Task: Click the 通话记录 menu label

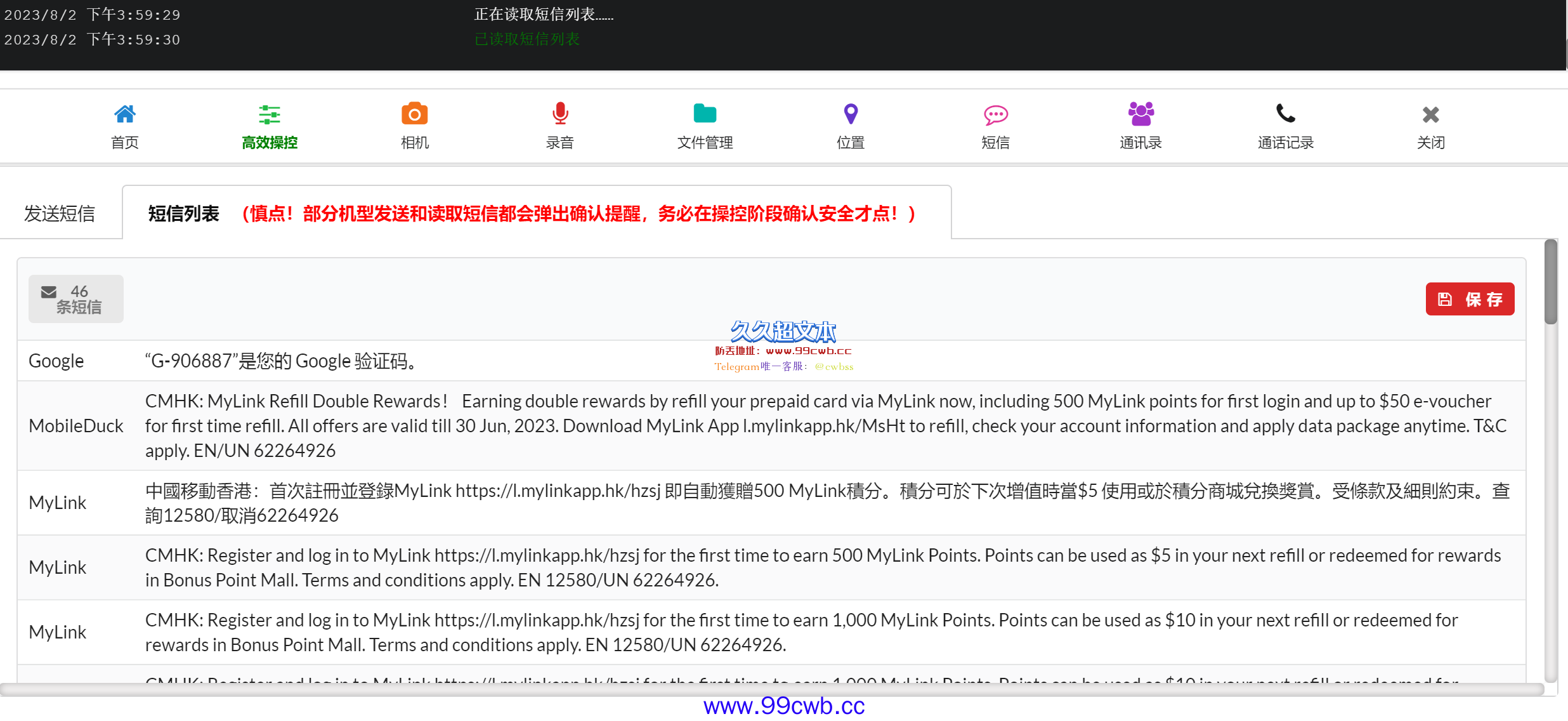Action: click(x=1285, y=143)
